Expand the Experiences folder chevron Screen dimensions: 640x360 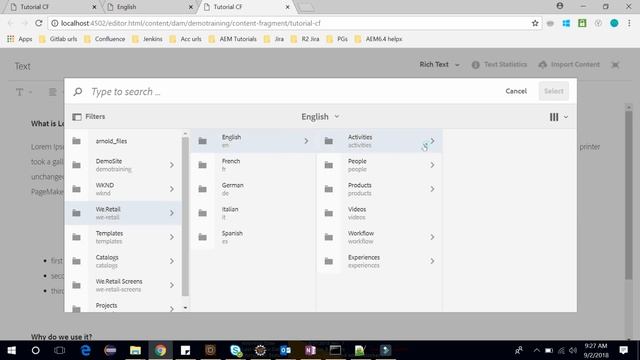click(x=432, y=261)
